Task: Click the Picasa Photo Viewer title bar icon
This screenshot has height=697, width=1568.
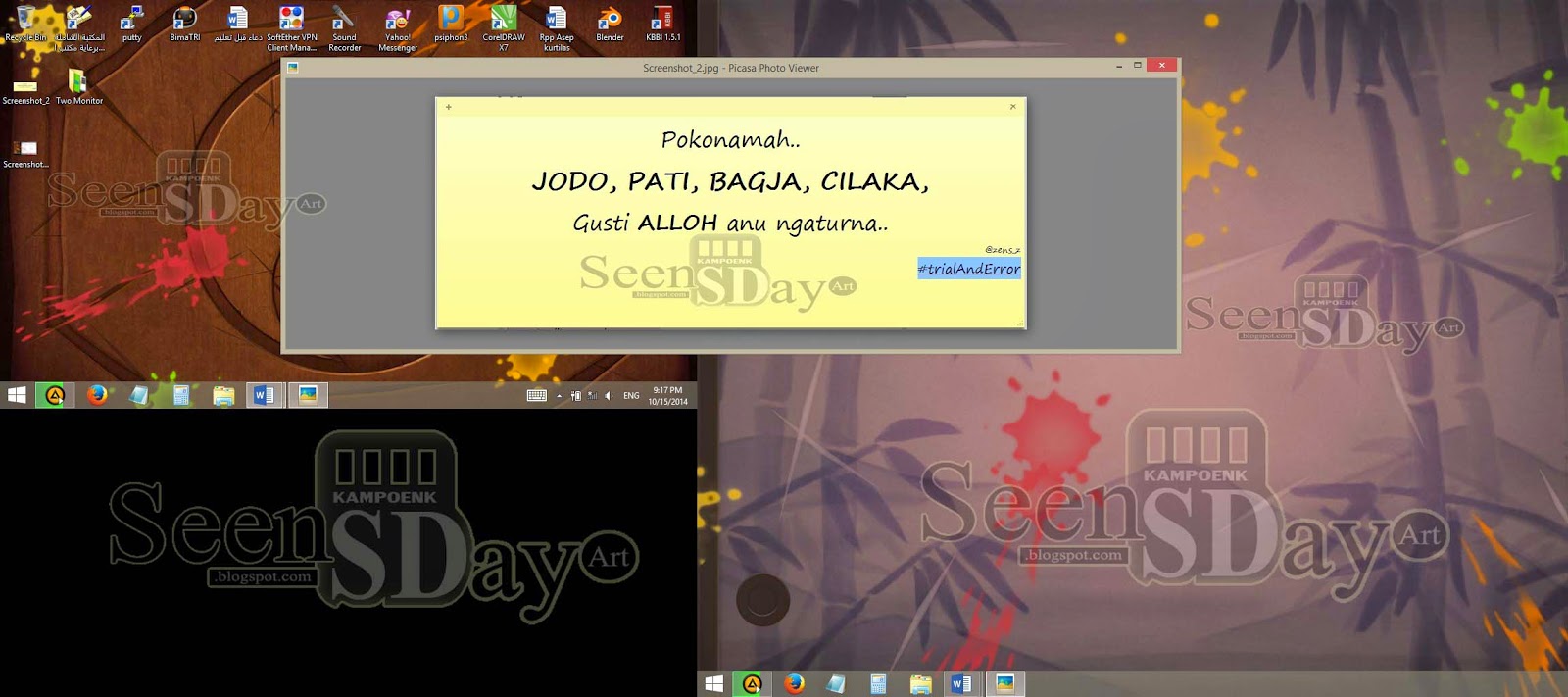Action: point(292,68)
